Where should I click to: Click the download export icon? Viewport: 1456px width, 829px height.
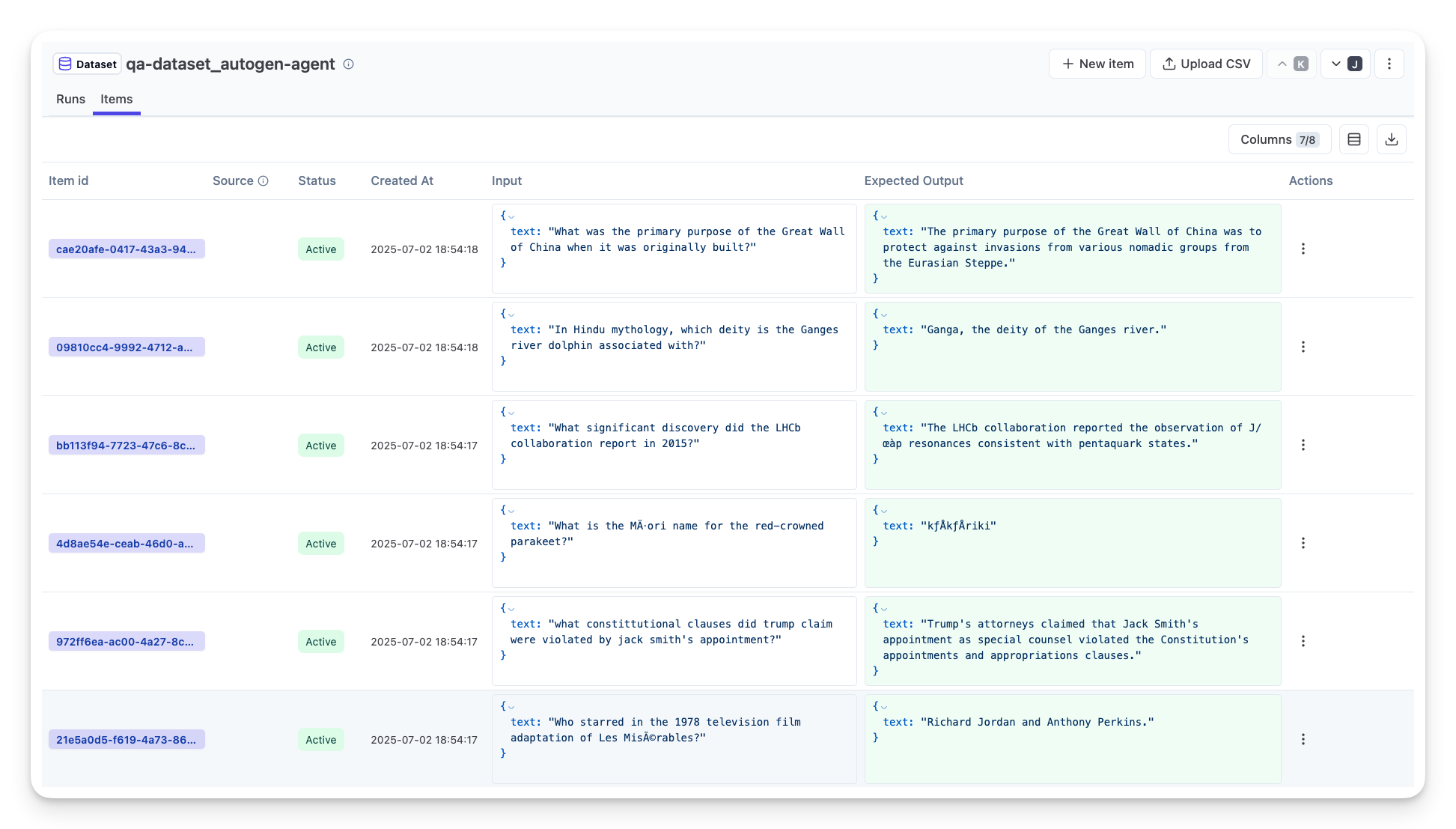point(1391,139)
